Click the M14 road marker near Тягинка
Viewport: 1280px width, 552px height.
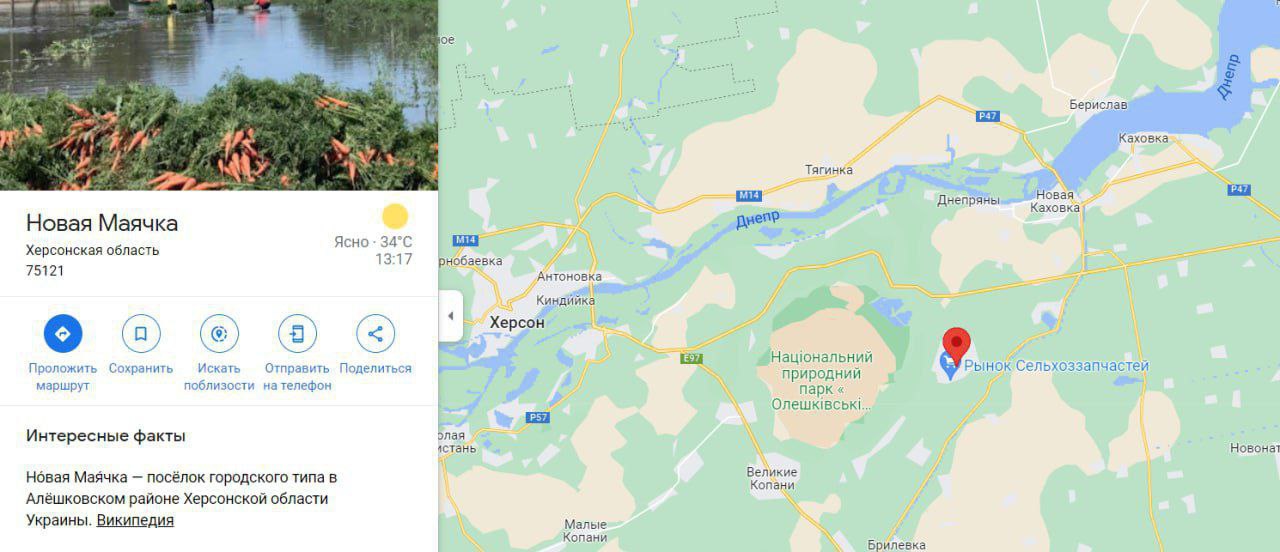pos(749,195)
